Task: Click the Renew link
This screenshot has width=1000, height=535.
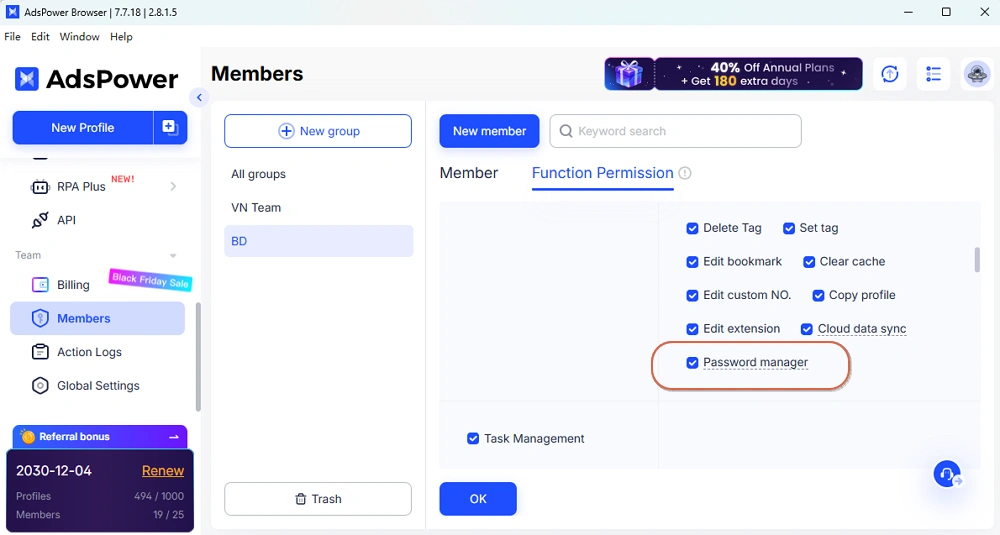Action: click(163, 471)
